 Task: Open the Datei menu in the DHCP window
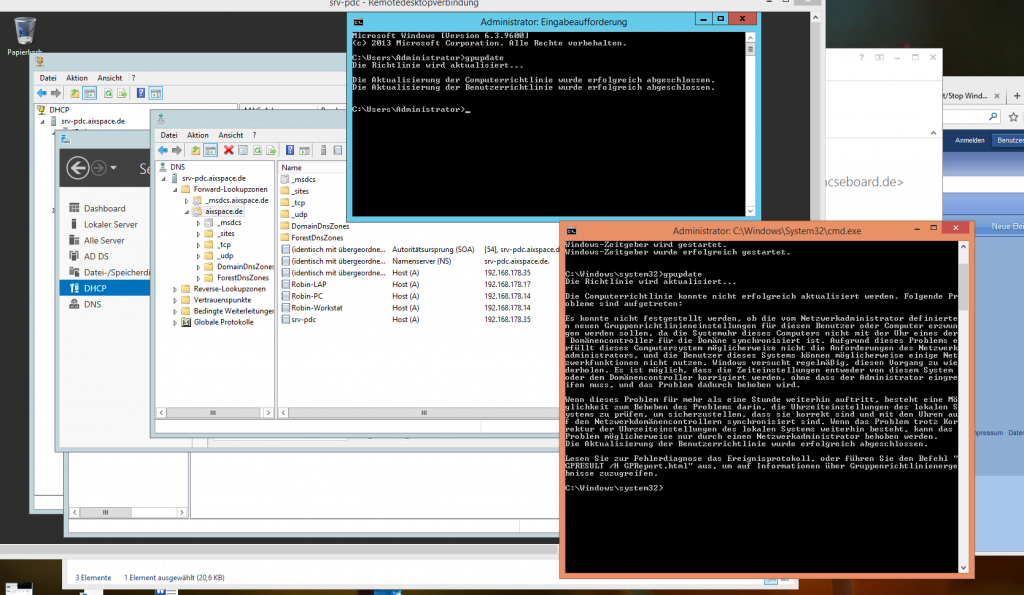48,78
